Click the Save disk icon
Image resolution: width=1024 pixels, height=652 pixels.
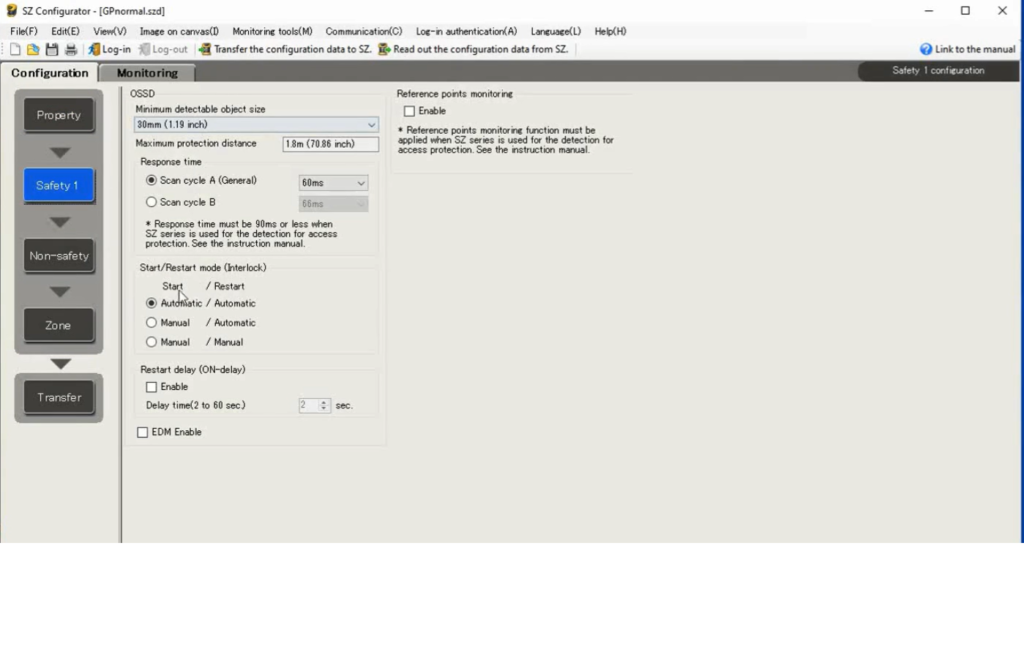tap(52, 49)
